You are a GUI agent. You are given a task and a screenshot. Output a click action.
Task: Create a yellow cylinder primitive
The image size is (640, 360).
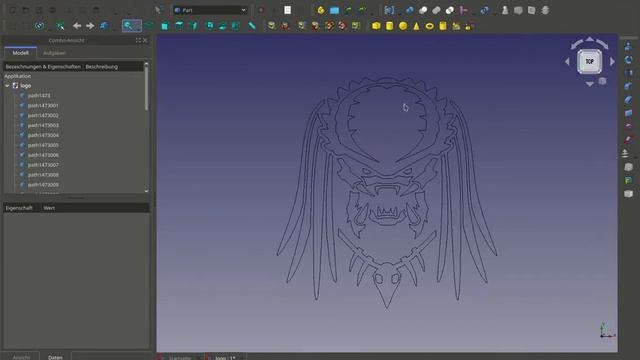coord(389,26)
